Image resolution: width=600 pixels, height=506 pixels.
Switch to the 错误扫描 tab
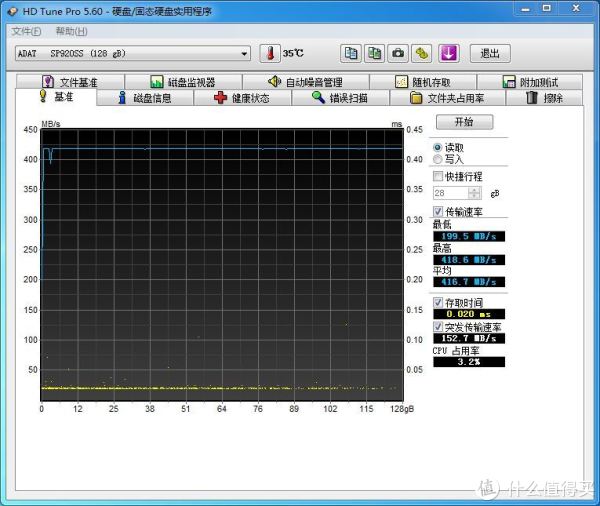click(340, 98)
